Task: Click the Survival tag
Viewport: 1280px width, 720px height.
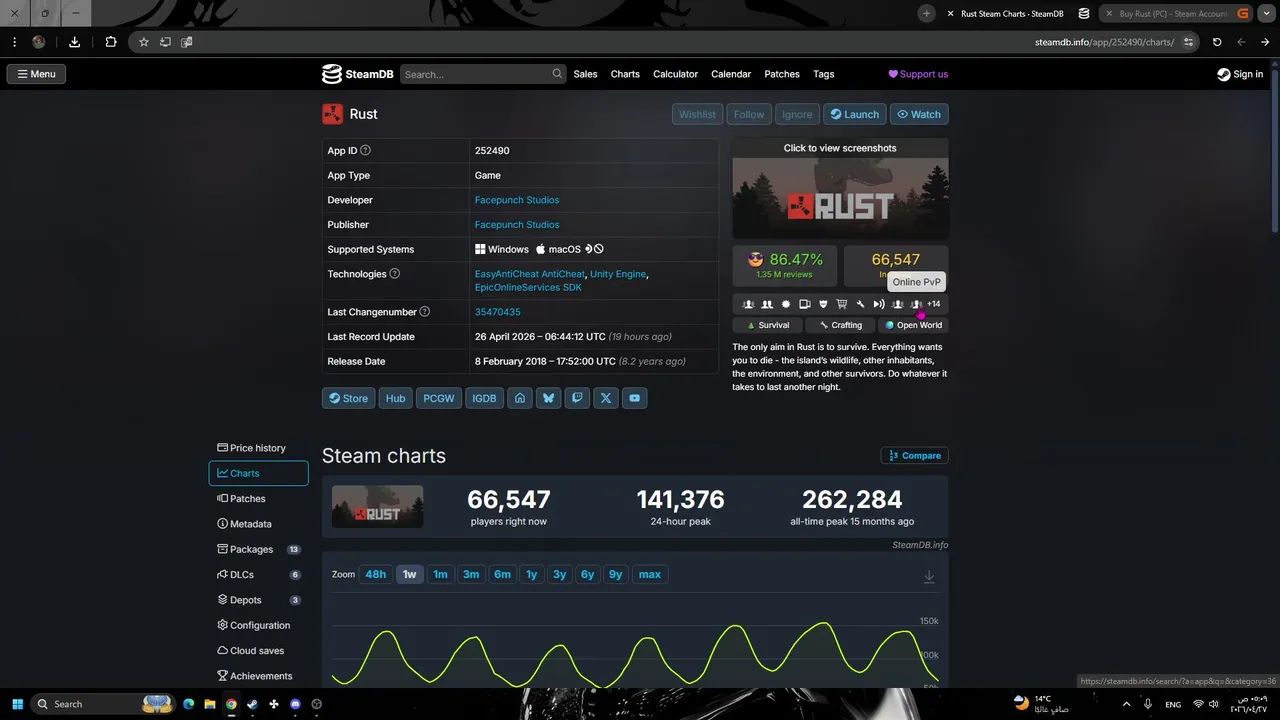Action: coord(768,325)
